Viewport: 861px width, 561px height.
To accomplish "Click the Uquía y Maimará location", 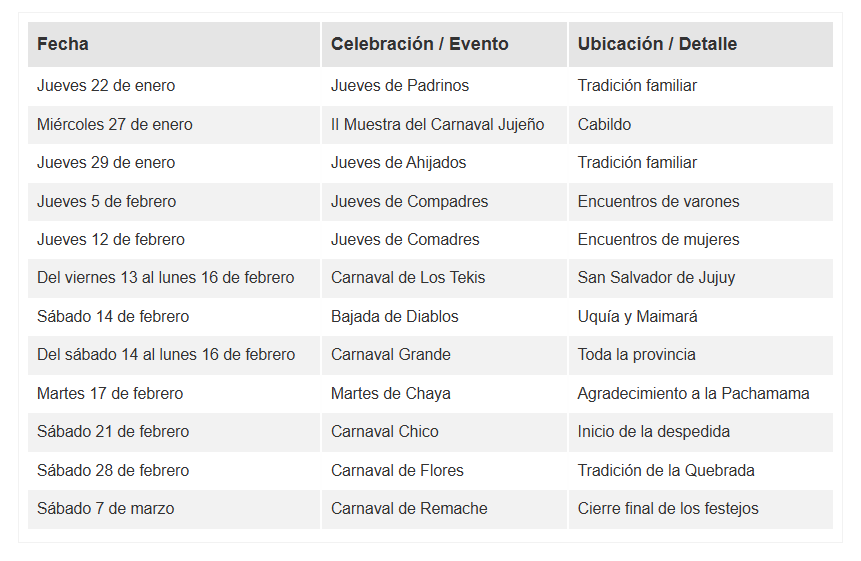I will pos(637,317).
